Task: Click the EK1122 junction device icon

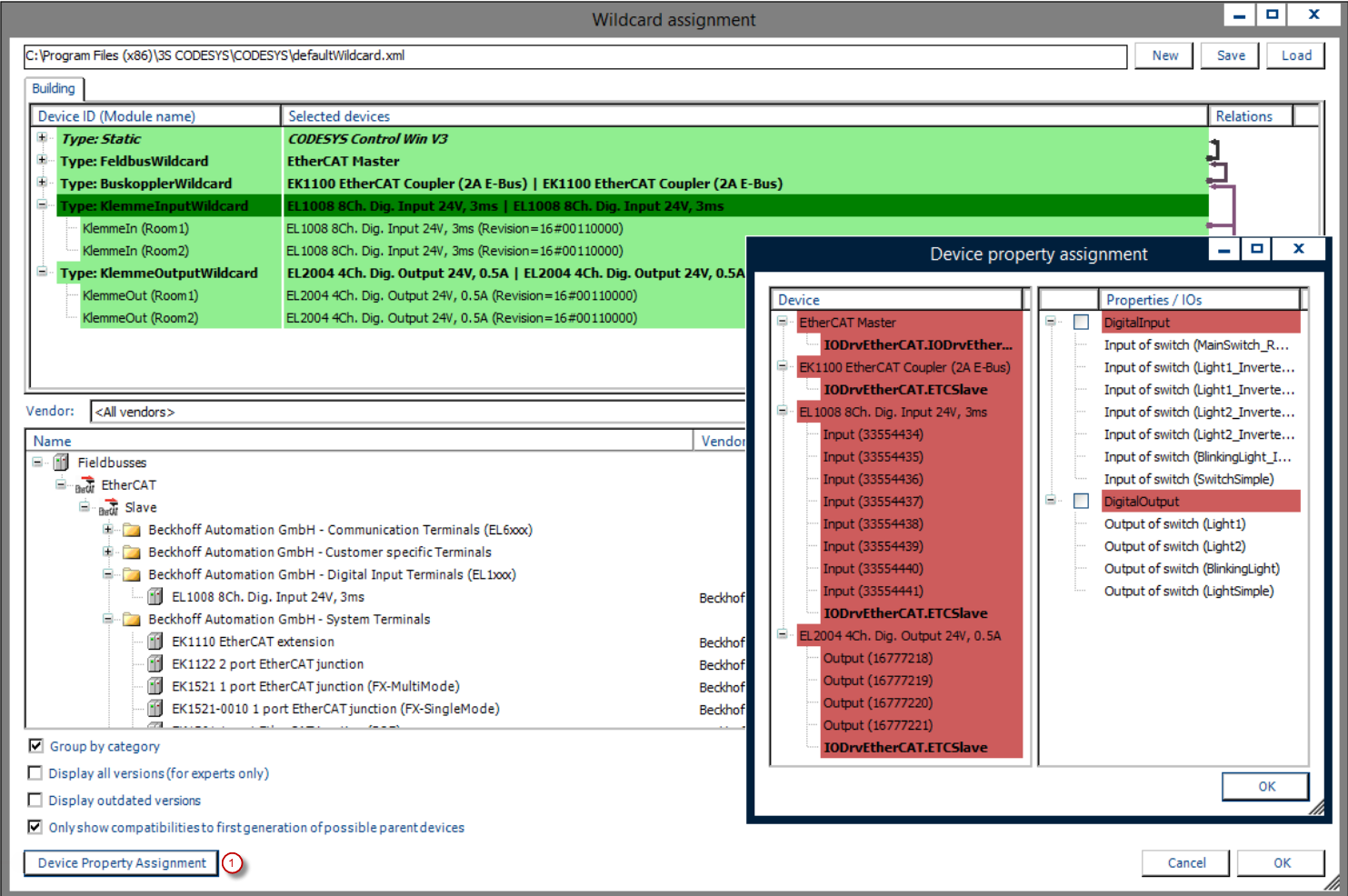Action: [155, 664]
